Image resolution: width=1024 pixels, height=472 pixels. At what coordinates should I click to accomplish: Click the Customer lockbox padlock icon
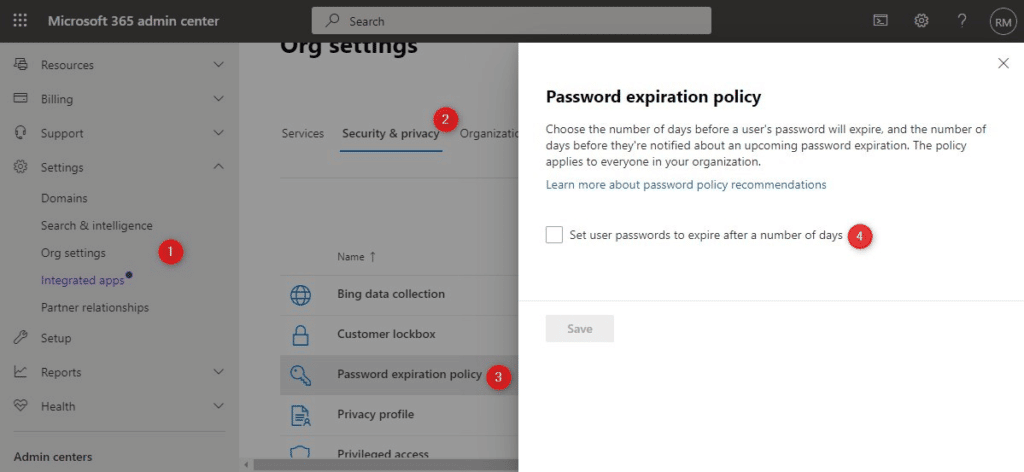(x=300, y=335)
